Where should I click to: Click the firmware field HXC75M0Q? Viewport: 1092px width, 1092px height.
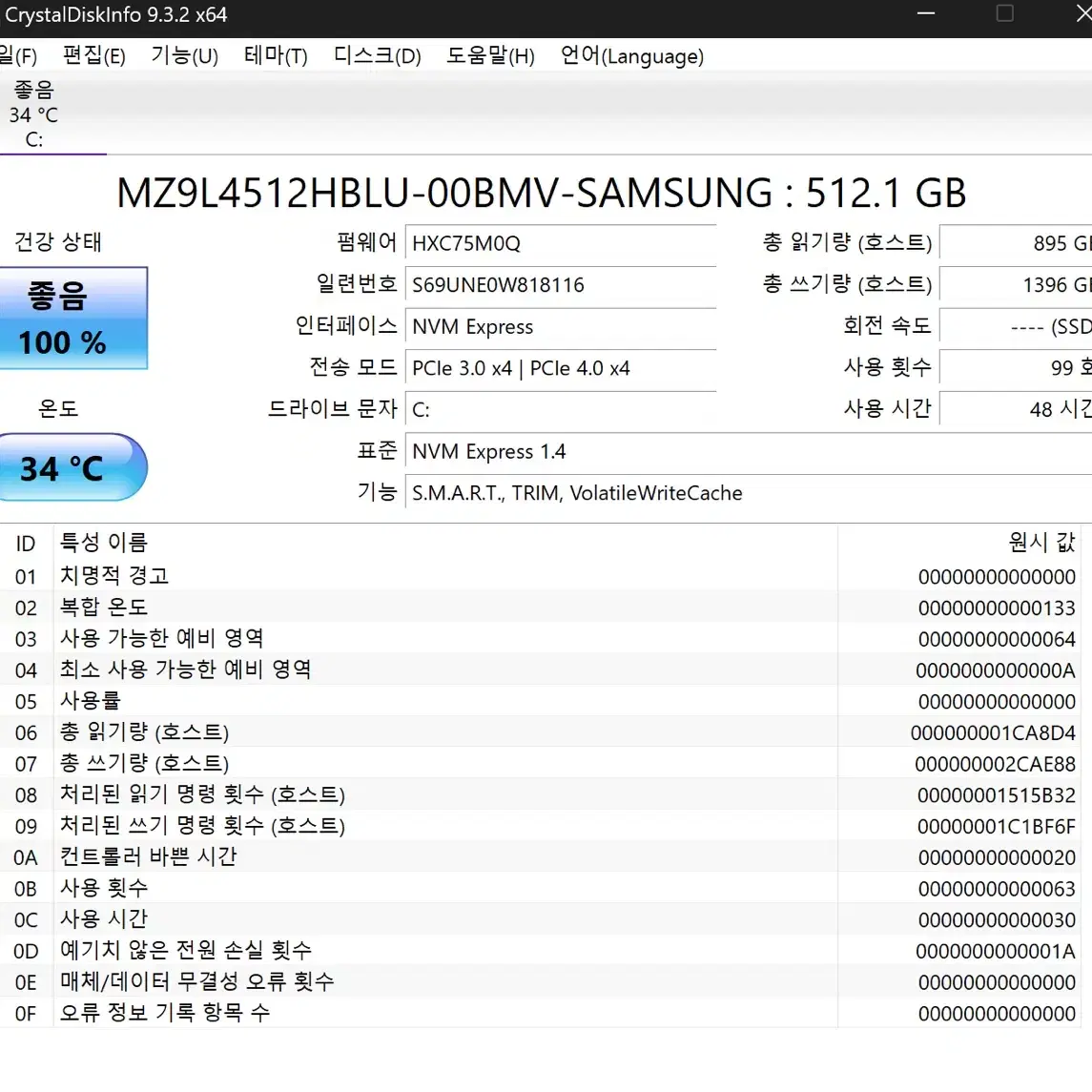pyautogui.click(x=561, y=243)
